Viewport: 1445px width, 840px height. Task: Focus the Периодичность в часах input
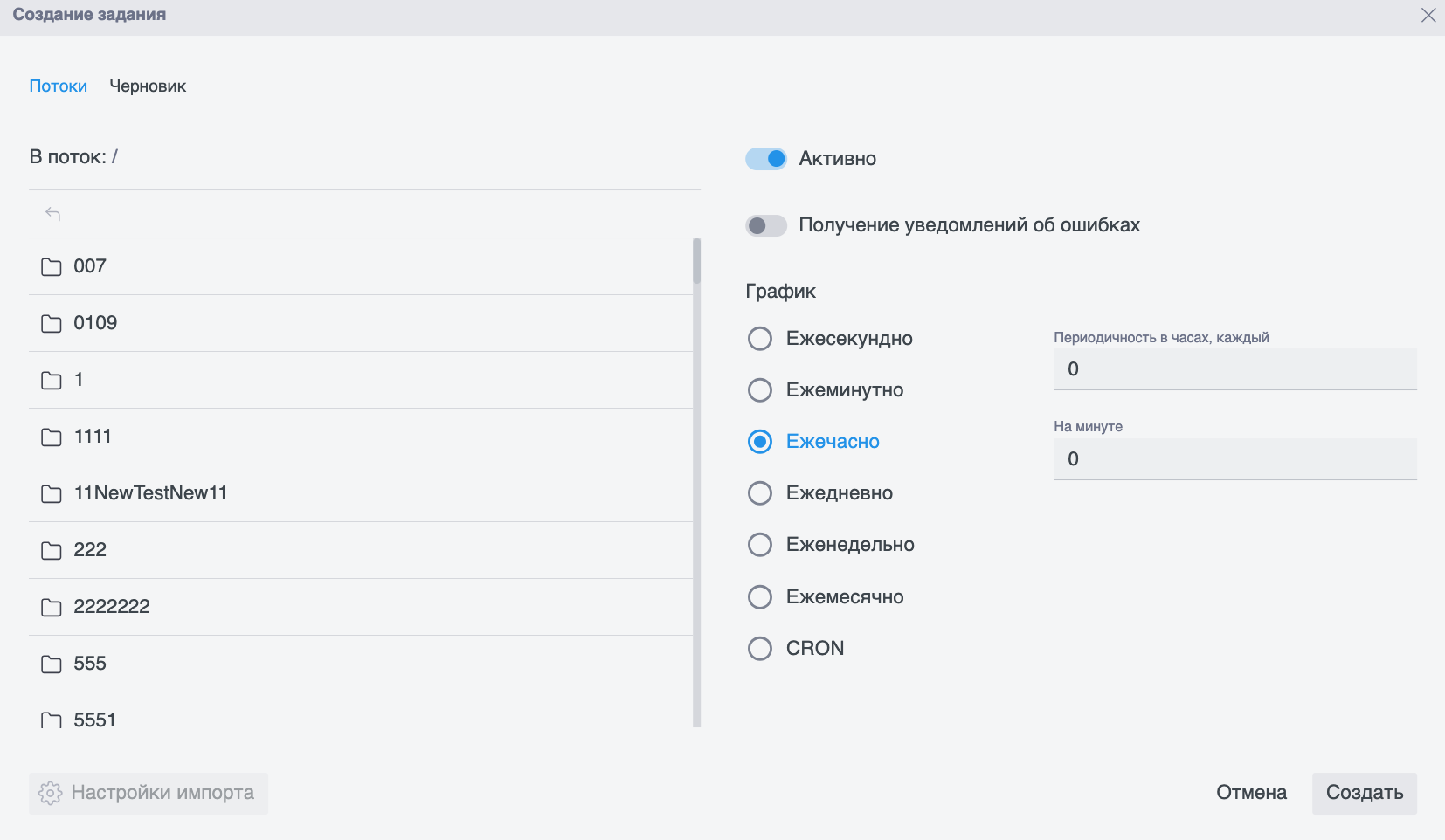point(1235,369)
